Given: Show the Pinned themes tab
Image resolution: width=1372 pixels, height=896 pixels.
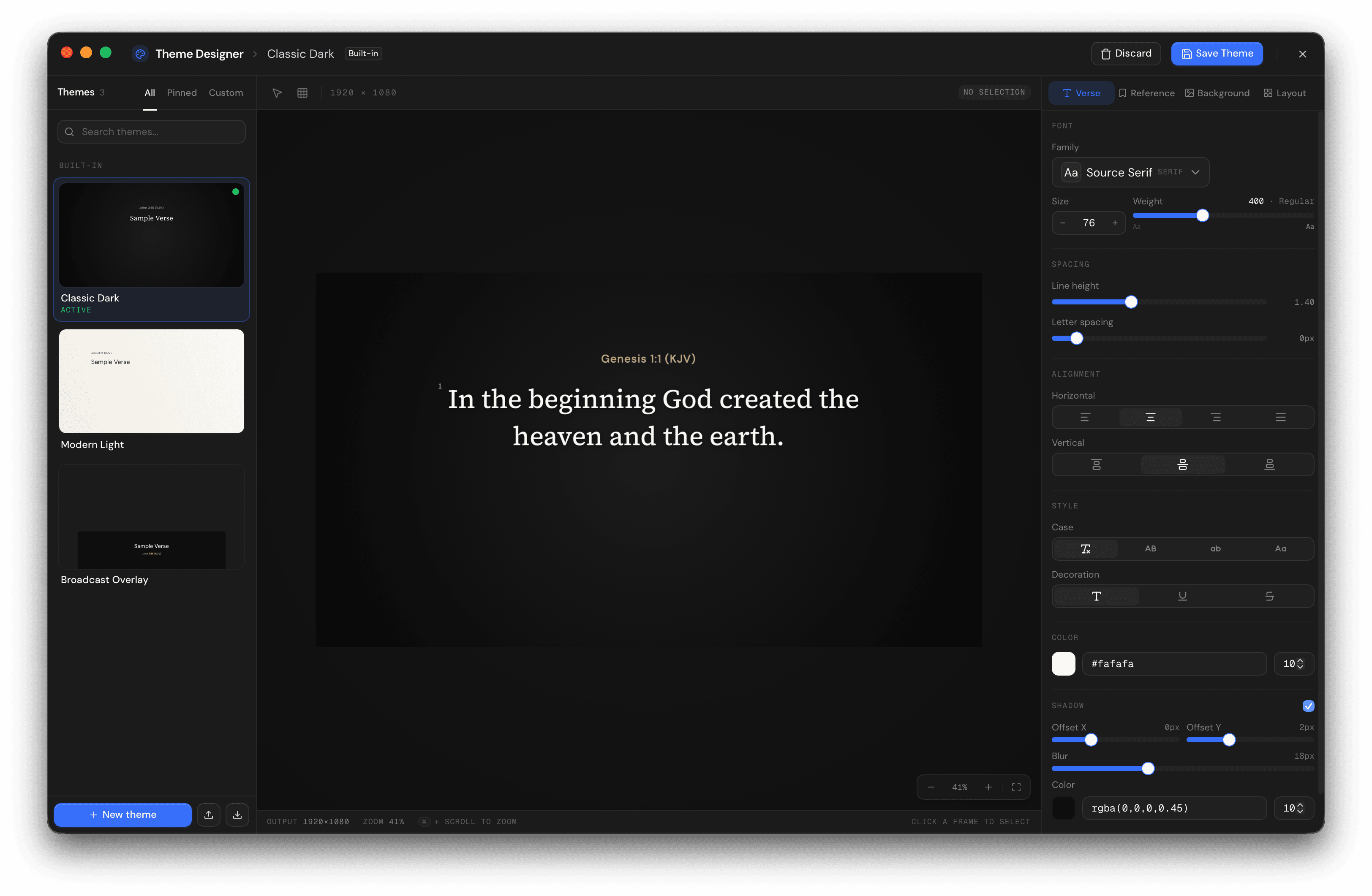Looking at the screenshot, I should (182, 93).
